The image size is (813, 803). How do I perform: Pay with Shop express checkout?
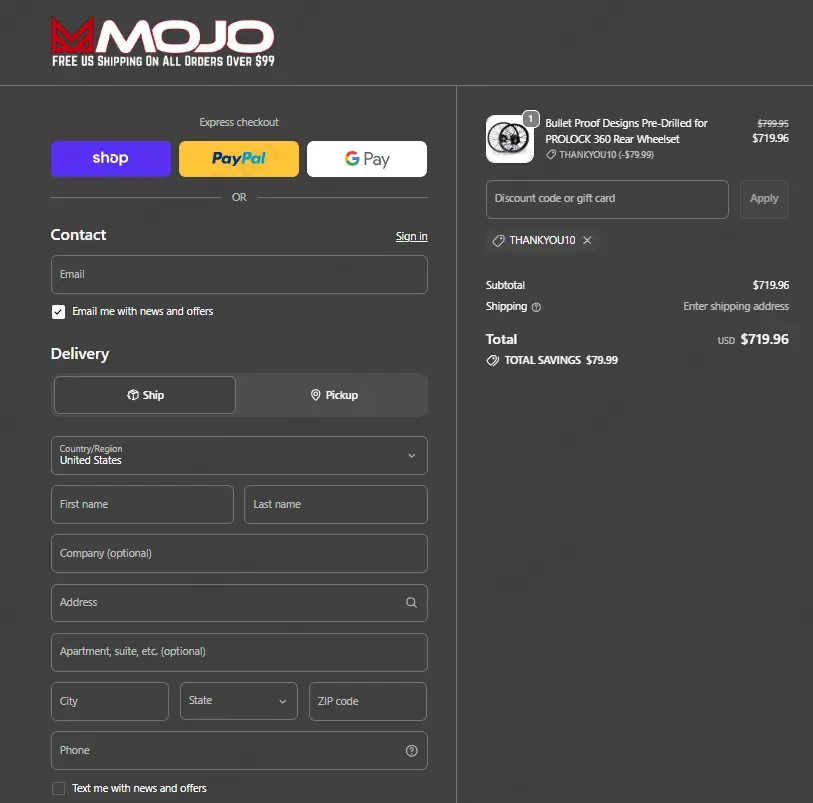(110, 159)
